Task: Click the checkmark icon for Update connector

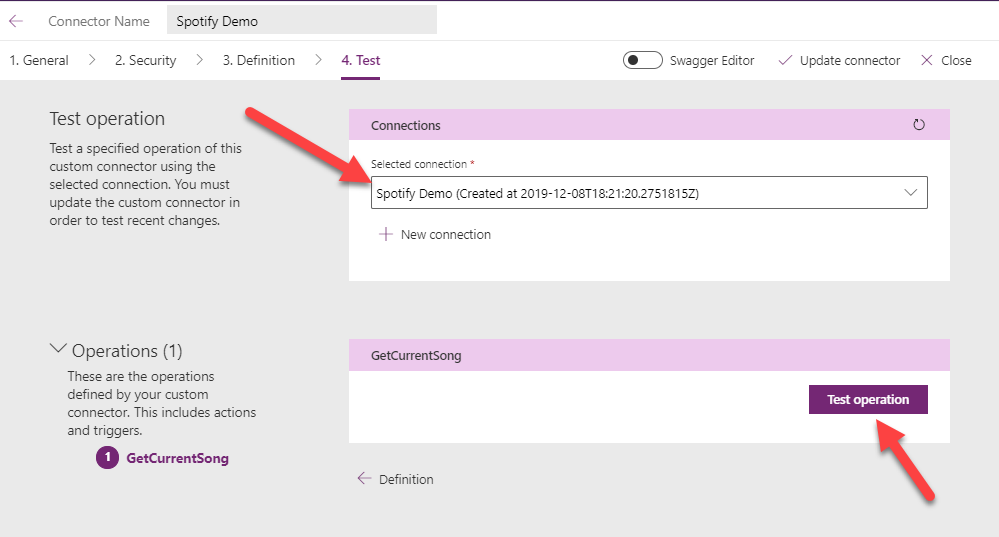Action: pyautogui.click(x=785, y=60)
